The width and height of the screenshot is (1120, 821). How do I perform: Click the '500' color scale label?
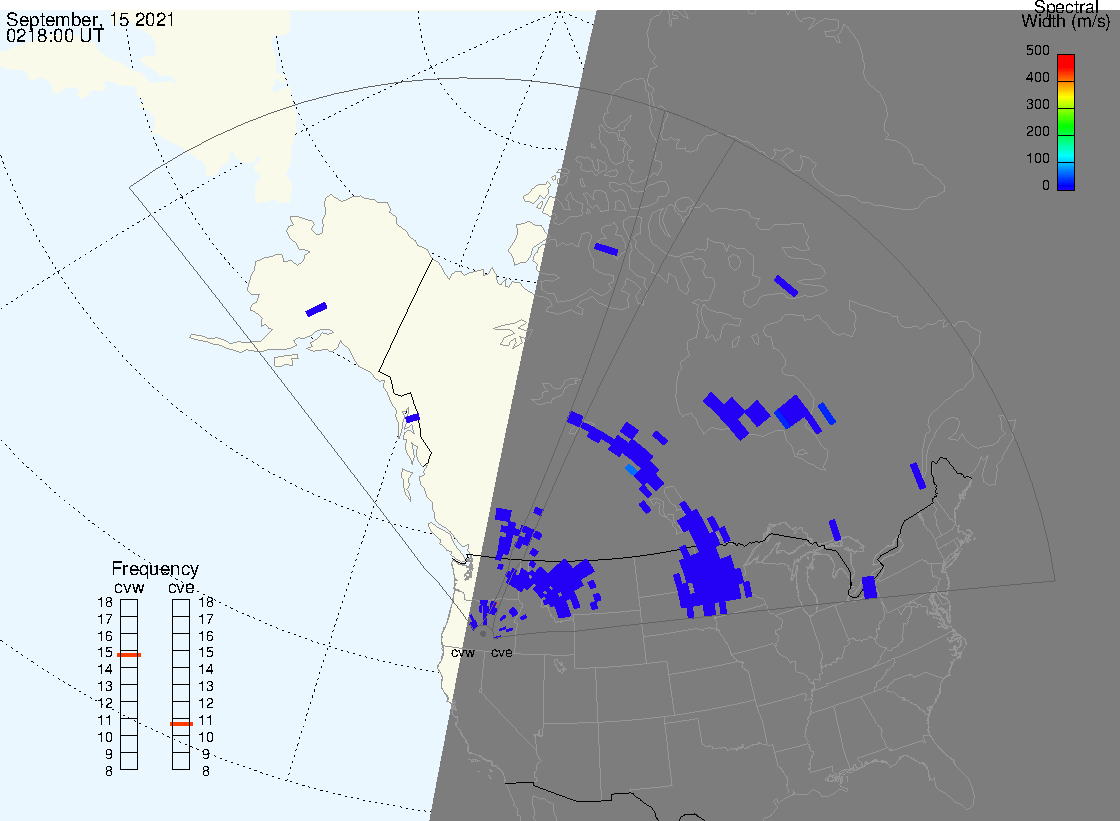point(1037,50)
